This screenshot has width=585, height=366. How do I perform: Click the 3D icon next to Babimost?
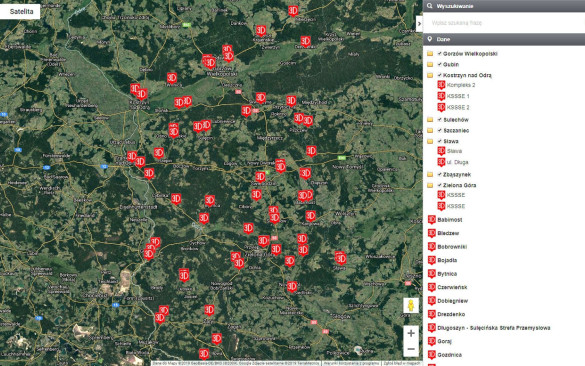click(x=432, y=219)
